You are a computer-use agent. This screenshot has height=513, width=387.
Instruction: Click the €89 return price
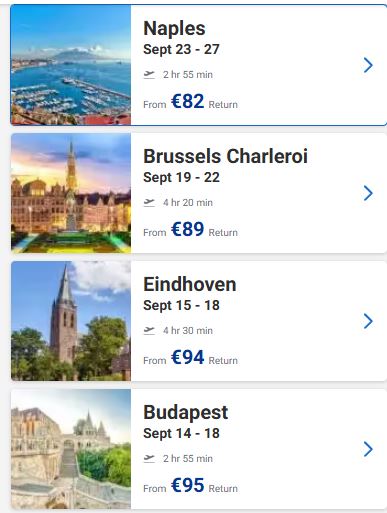[x=187, y=229]
